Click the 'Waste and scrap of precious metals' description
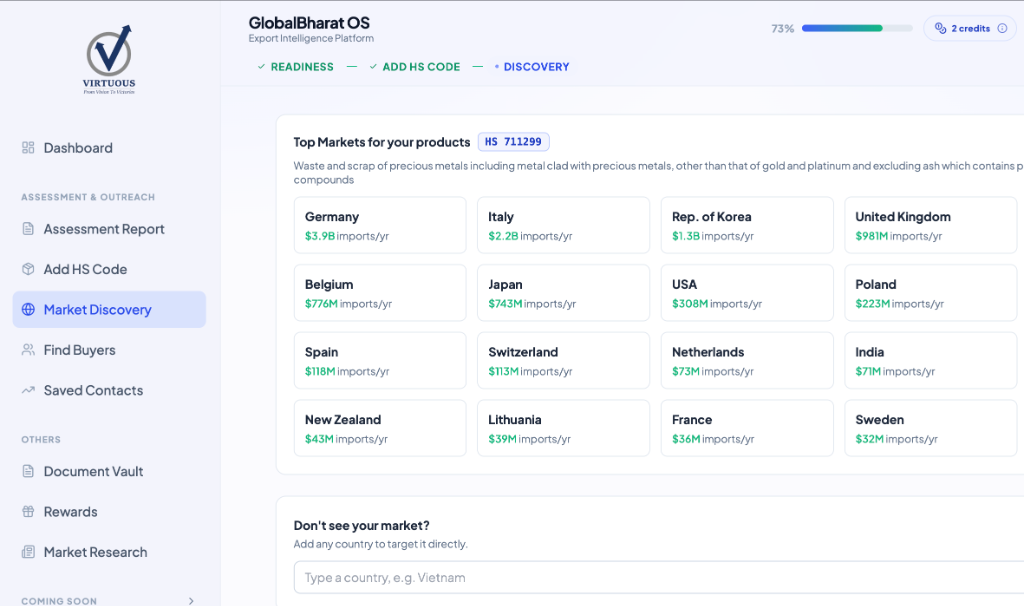Screen dimensions: 1024x606 coord(658,173)
